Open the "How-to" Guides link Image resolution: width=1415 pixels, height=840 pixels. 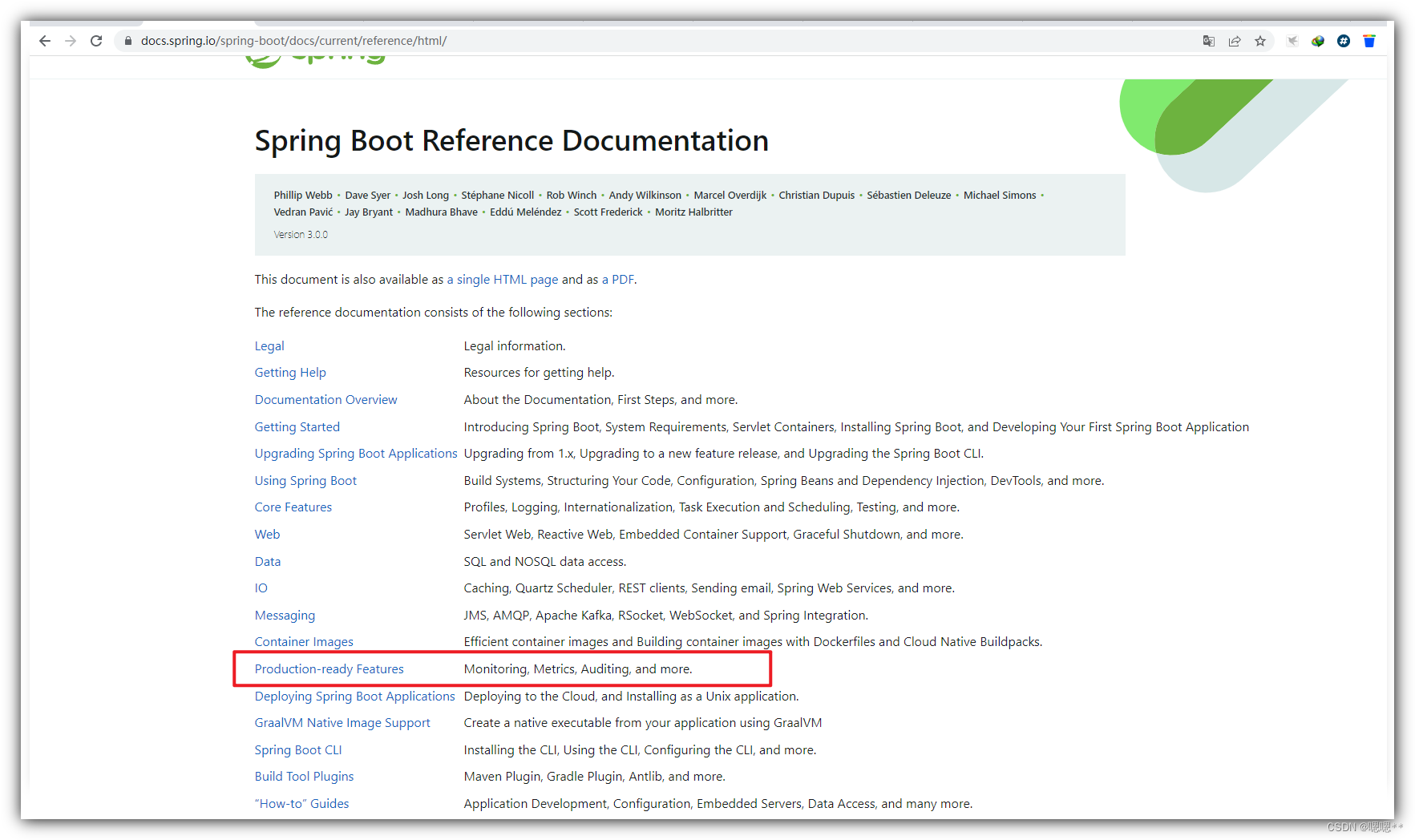tap(302, 803)
